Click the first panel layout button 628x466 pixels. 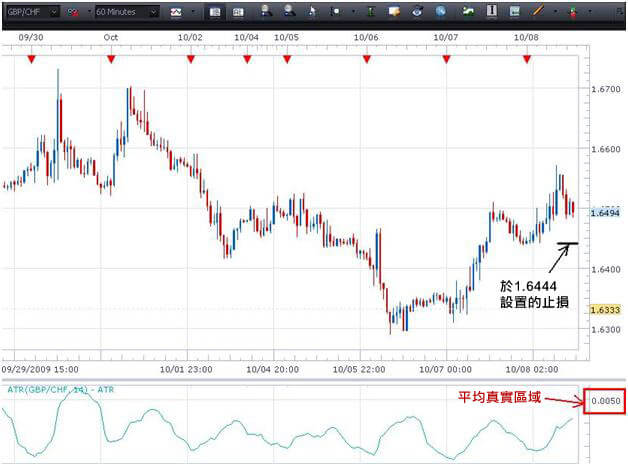pyautogui.click(x=214, y=13)
